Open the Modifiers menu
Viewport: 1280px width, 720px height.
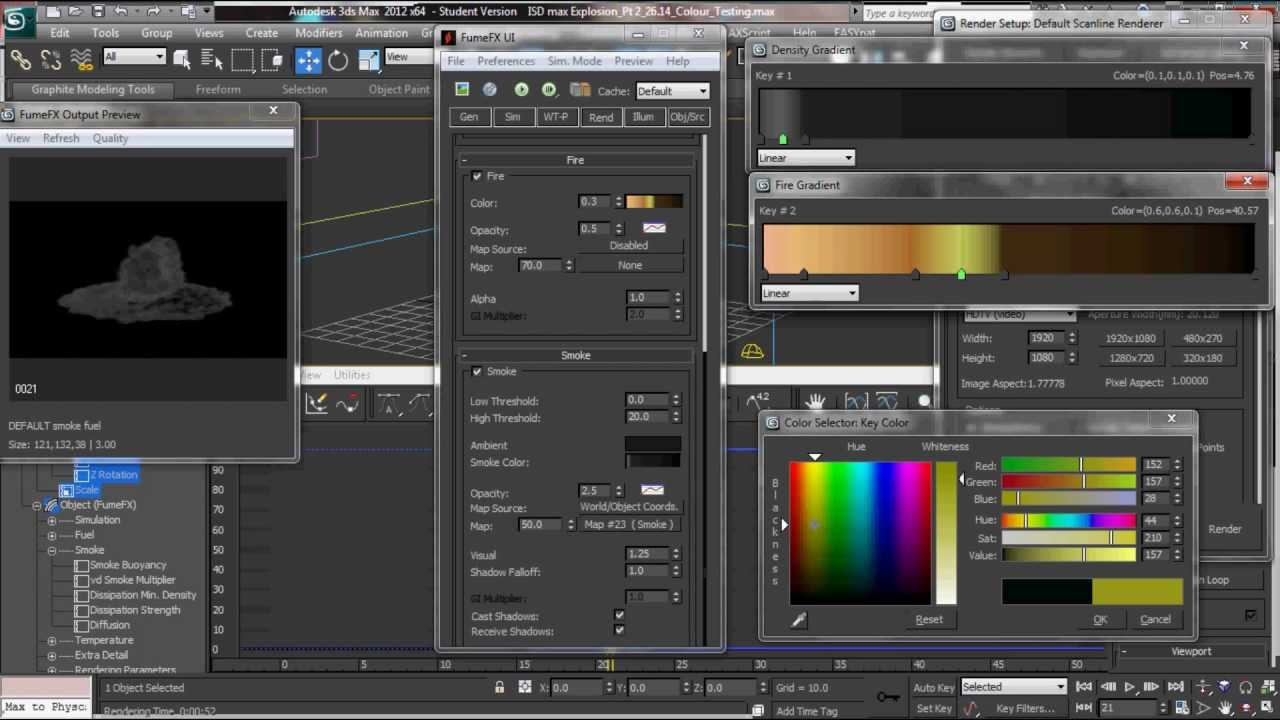[319, 33]
